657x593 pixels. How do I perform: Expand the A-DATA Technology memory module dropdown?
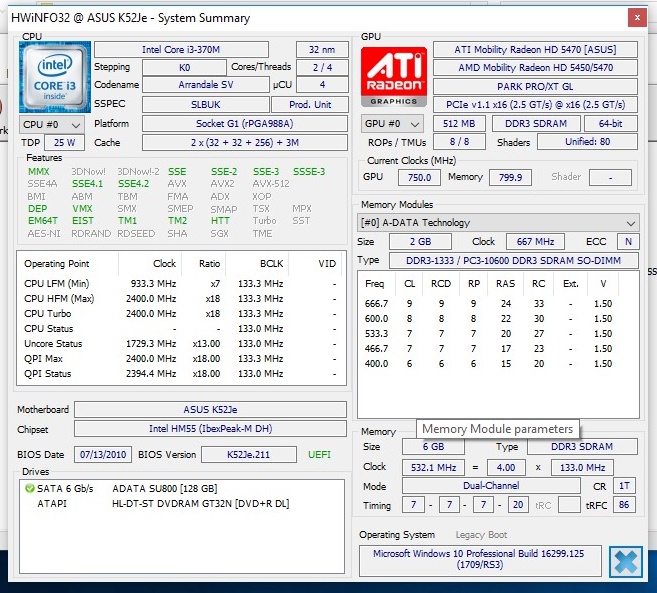point(498,223)
